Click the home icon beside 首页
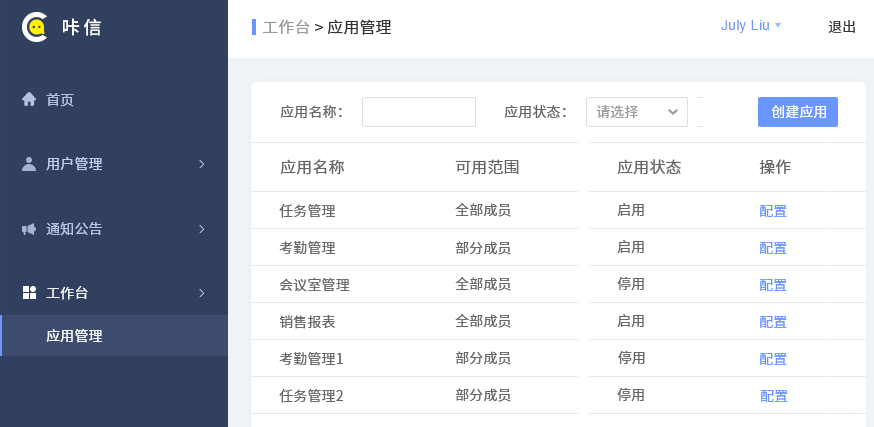The image size is (874, 427). tap(29, 100)
